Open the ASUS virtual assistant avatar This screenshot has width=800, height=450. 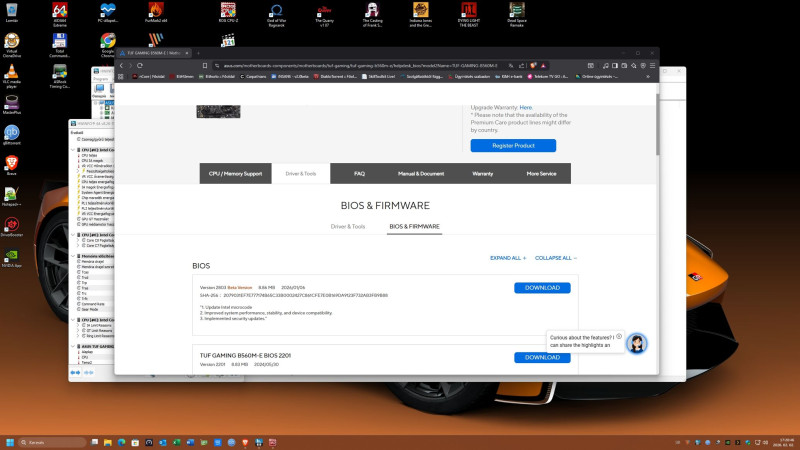coord(637,343)
